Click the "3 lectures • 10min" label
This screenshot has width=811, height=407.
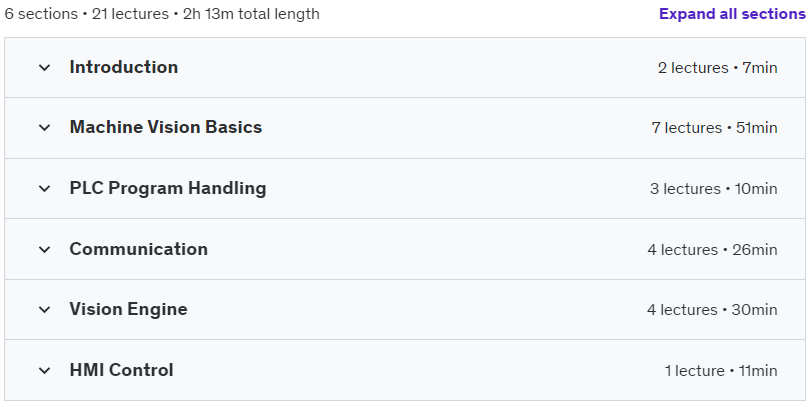pyautogui.click(x=713, y=189)
